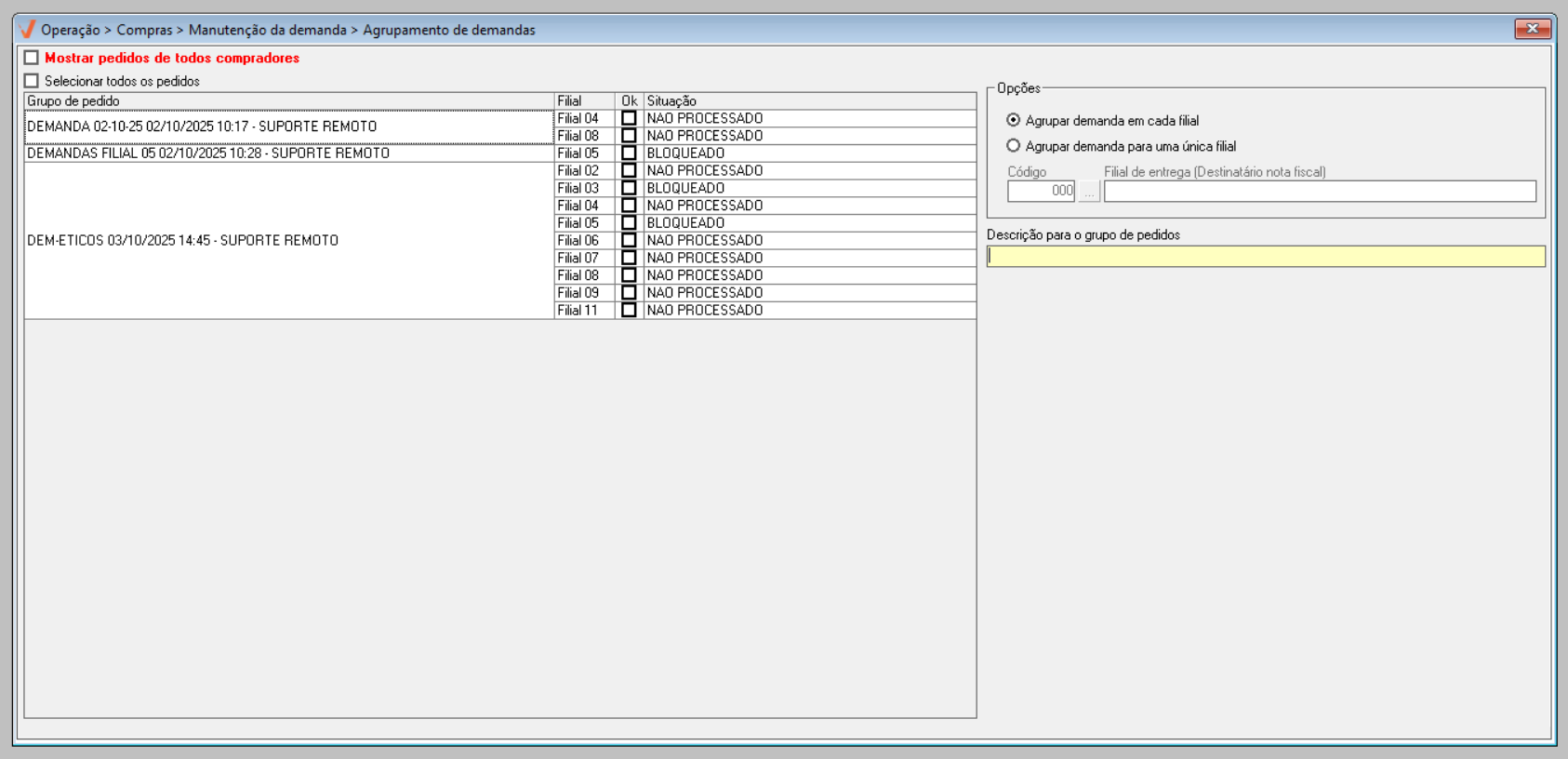This screenshot has width=1568, height=759.
Task: Click the Filial 11 cell
Action: coord(585,310)
